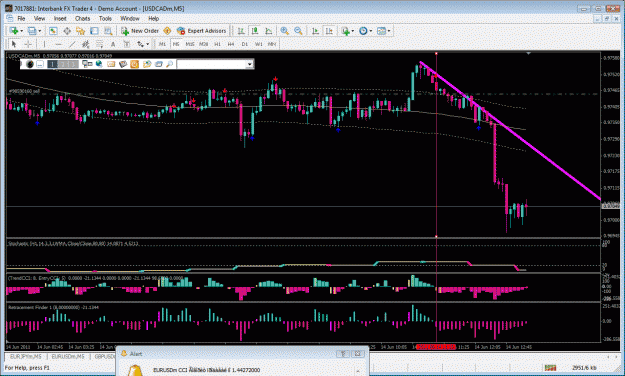Image resolution: width=625 pixels, height=376 pixels.
Task: Open a new chart from the toolbar
Action: [x=14, y=31]
